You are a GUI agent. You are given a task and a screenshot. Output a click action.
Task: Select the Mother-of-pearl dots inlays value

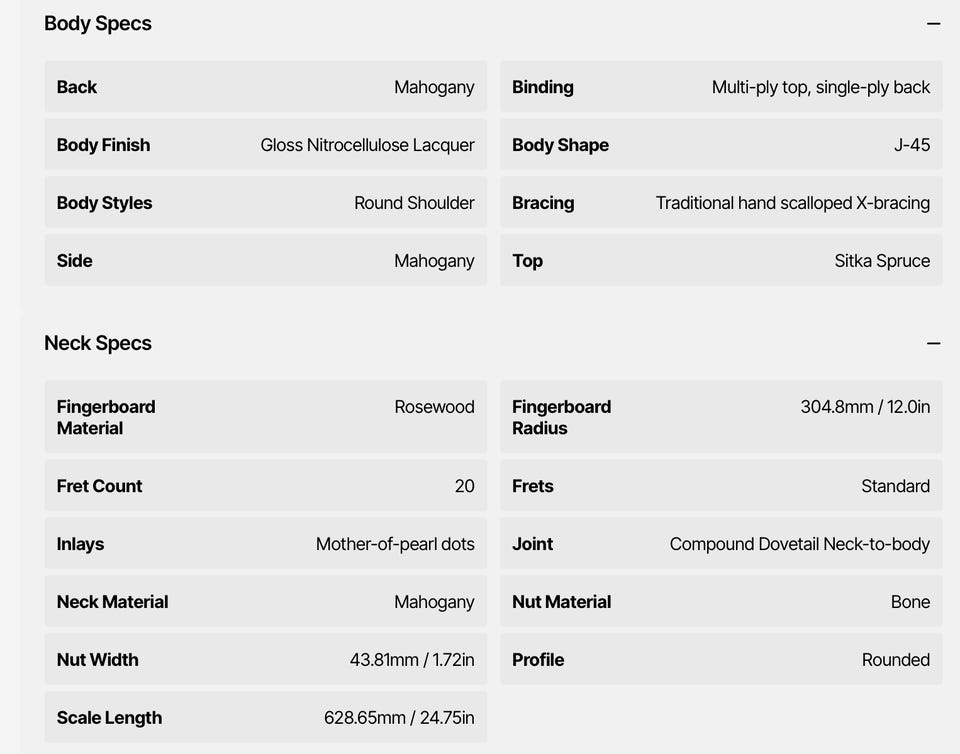[x=395, y=544]
